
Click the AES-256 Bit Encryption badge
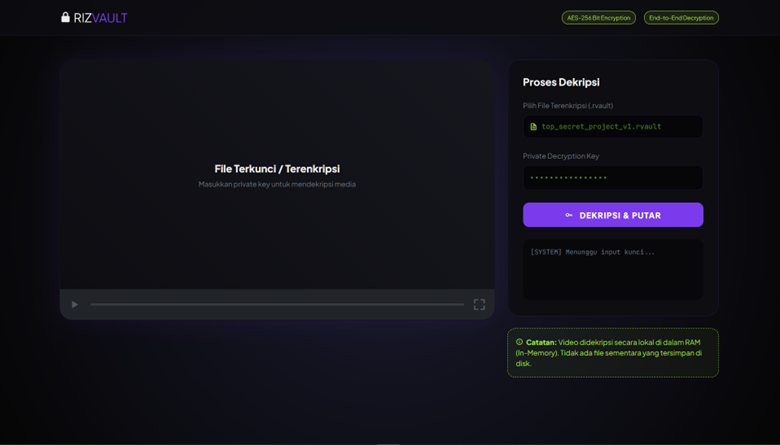(x=598, y=18)
